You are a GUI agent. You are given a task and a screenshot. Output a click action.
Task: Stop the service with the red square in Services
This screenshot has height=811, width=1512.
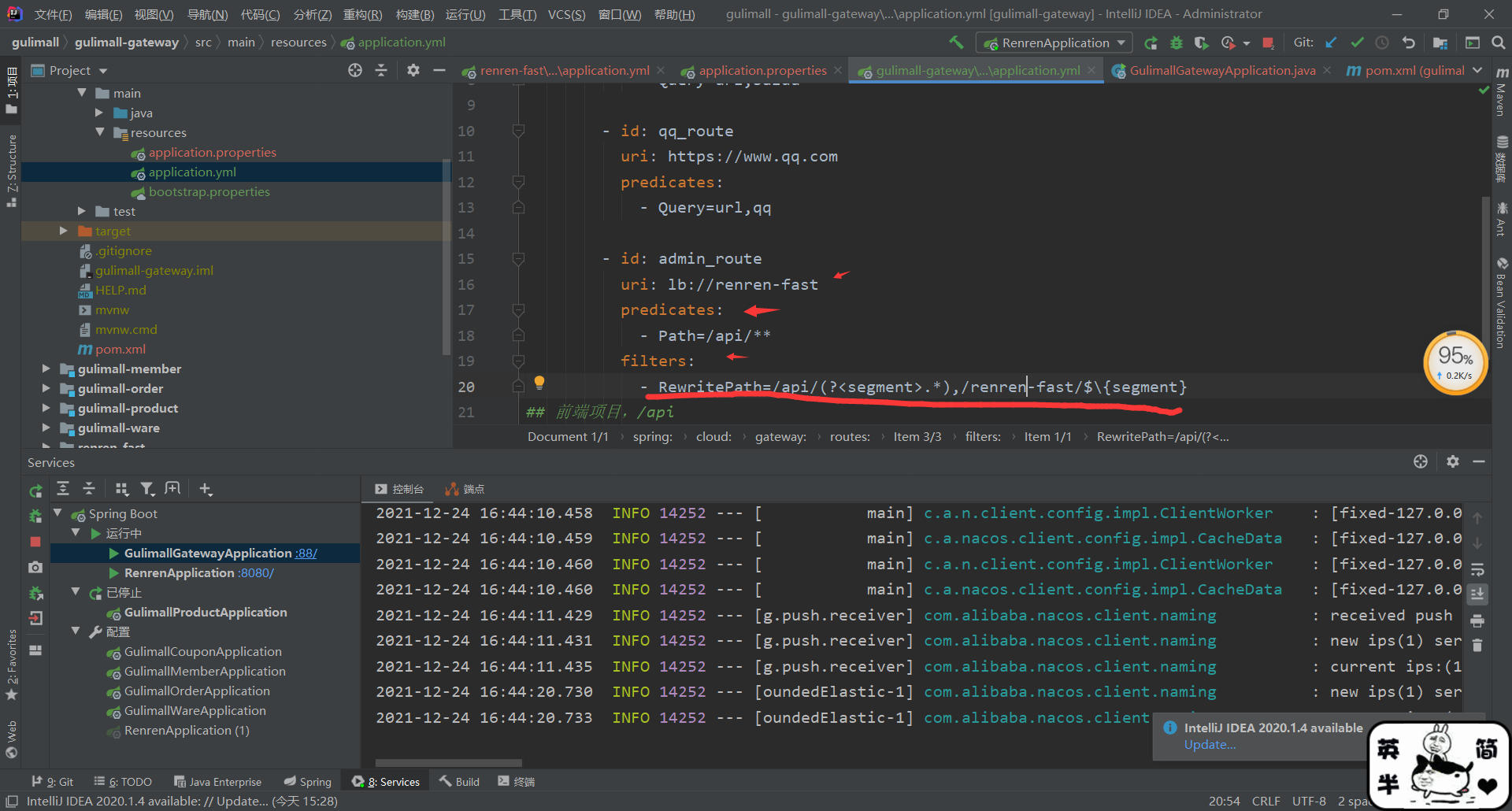pos(35,542)
